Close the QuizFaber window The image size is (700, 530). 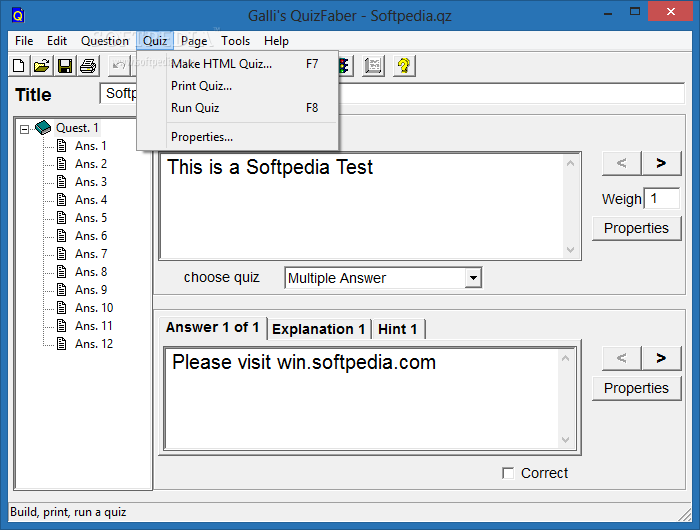pos(671,12)
